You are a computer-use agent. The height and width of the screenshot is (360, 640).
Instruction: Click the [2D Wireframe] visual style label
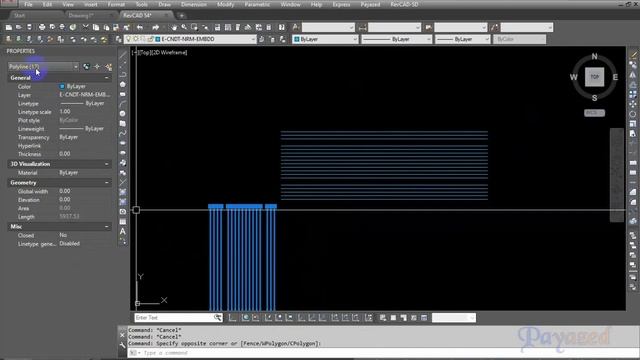[x=170, y=53]
